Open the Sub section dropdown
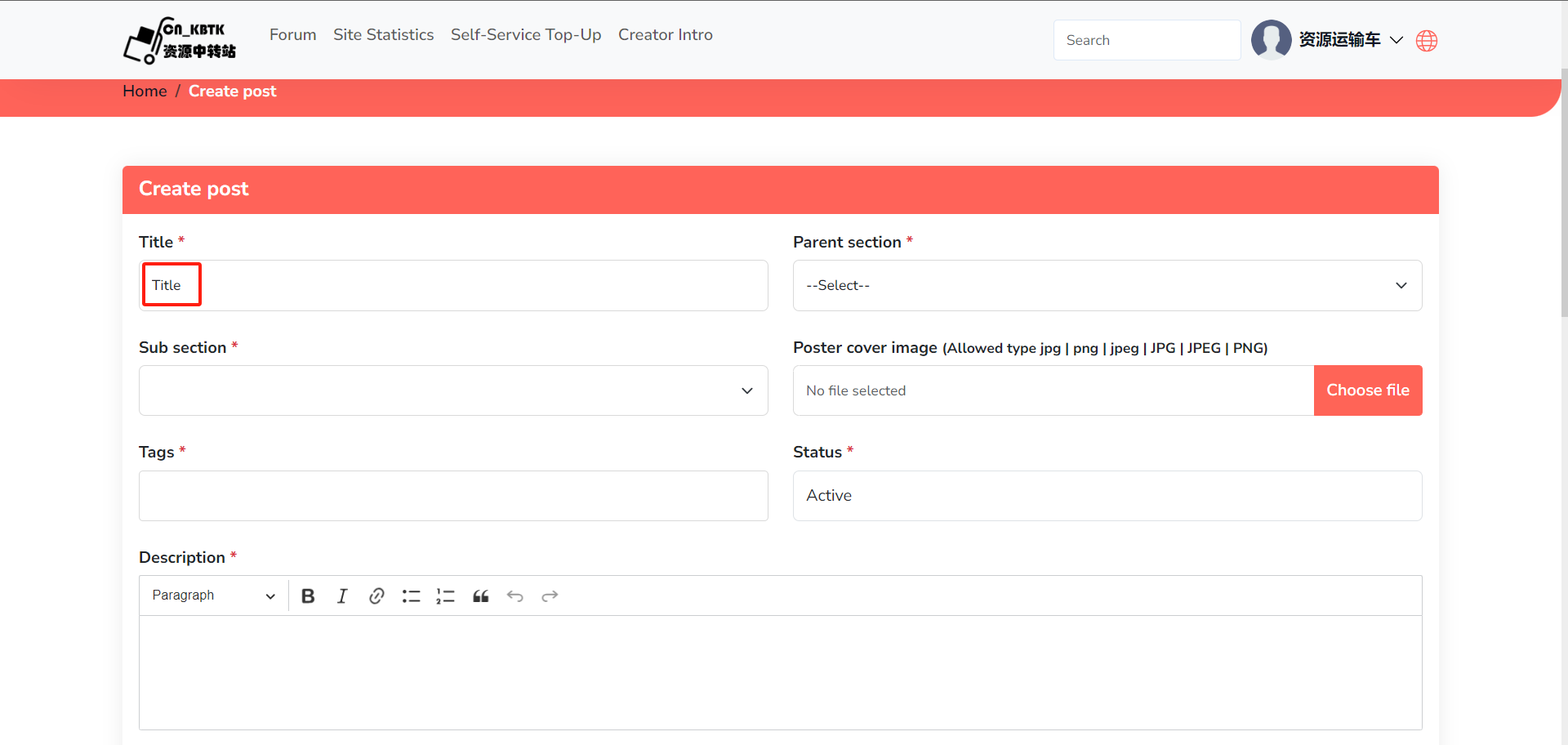This screenshot has width=1568, height=745. pyautogui.click(x=453, y=390)
